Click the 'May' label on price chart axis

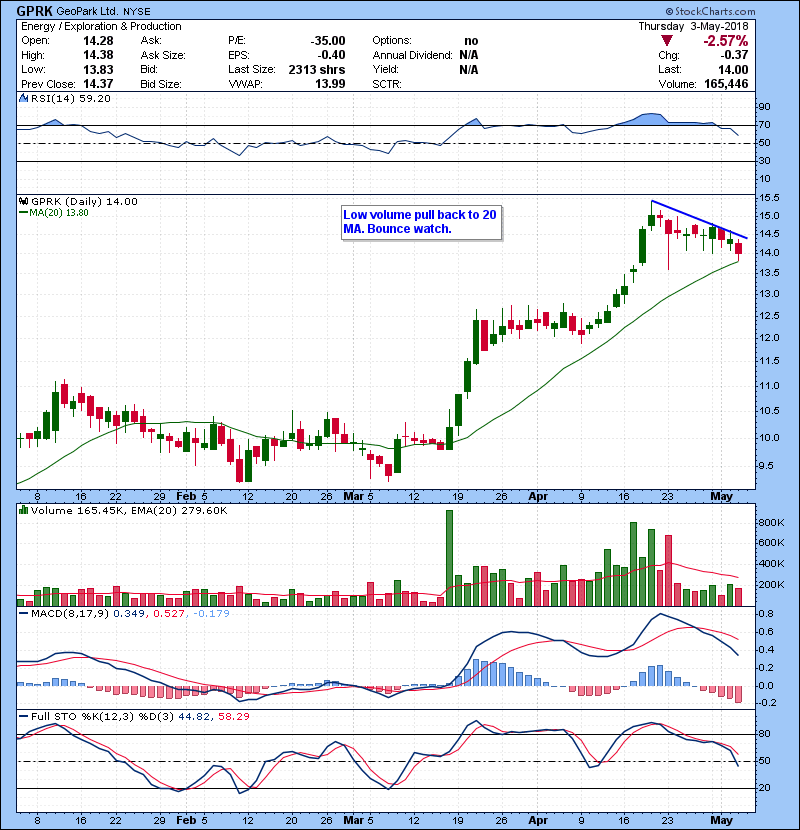pos(721,497)
